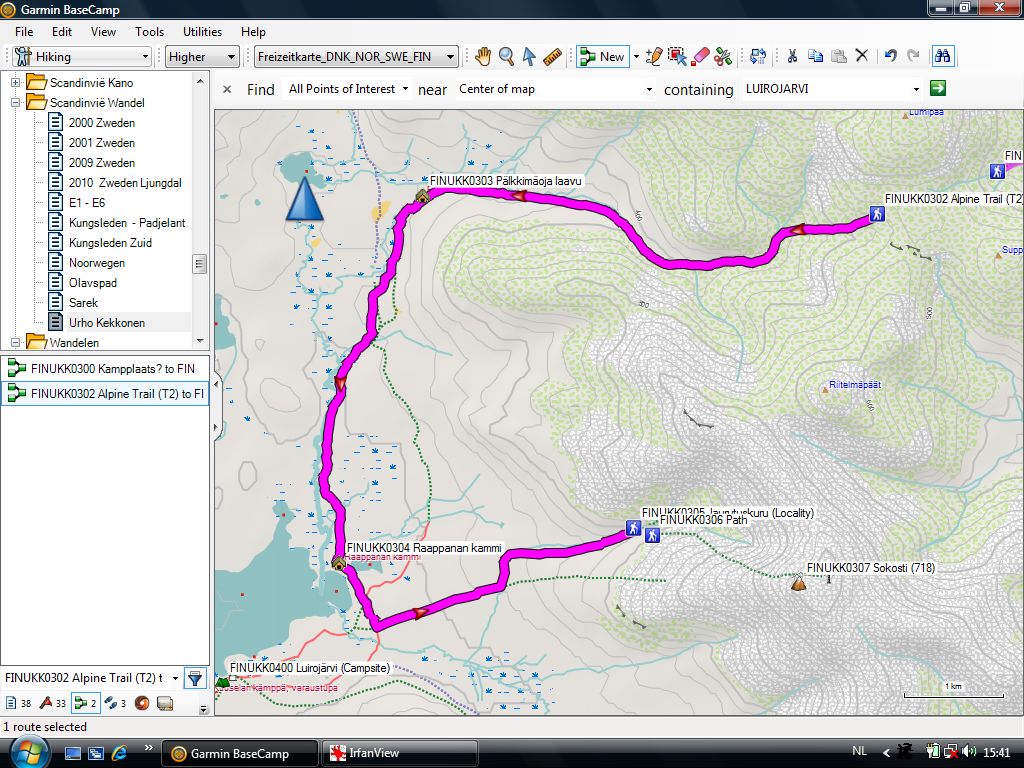This screenshot has height=768, width=1024.
Task: Activate the Measure ruler tool
Action: 553,57
